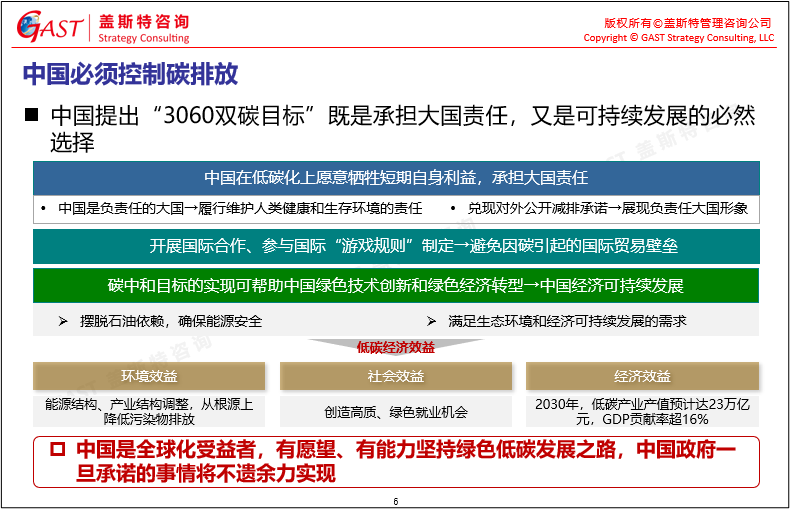Image resolution: width=790 pixels, height=509 pixels.
Task: Click the GAST logo in the header
Action: [x=47, y=27]
